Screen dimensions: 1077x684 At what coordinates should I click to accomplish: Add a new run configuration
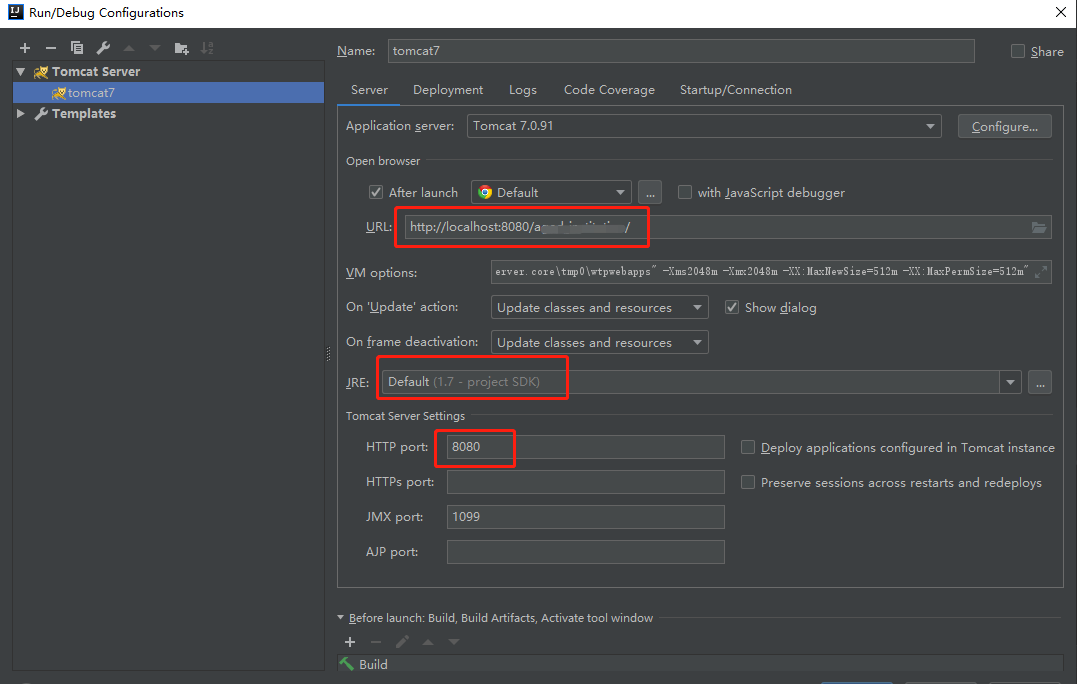coord(25,47)
